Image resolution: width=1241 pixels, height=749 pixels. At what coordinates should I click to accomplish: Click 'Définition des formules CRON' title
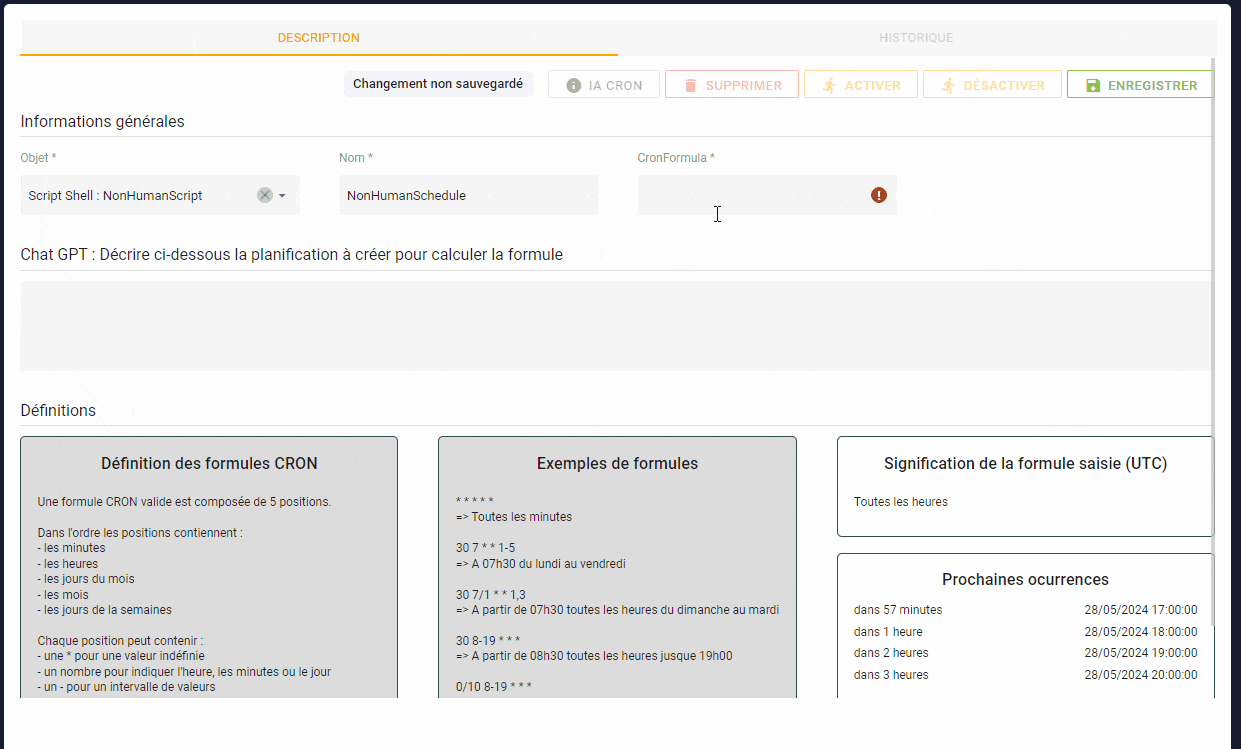(x=209, y=463)
